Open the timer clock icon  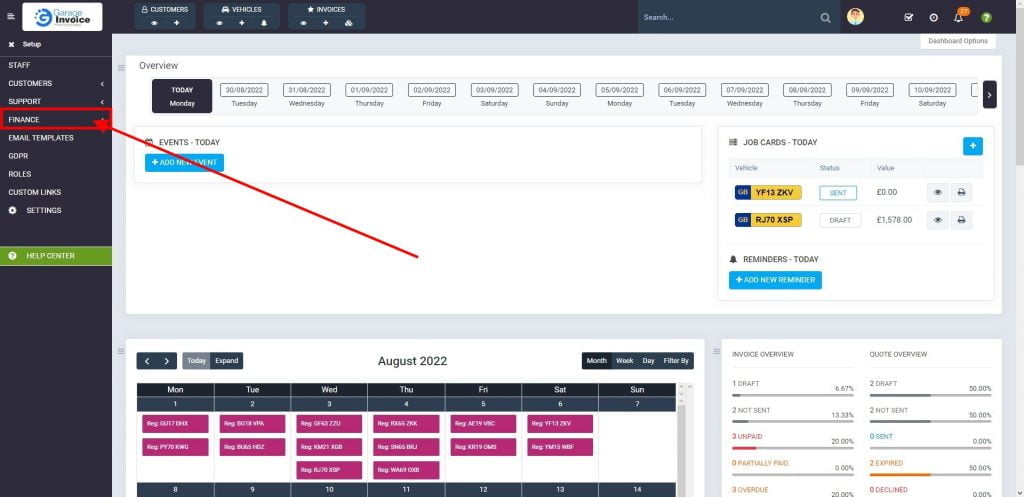point(933,17)
